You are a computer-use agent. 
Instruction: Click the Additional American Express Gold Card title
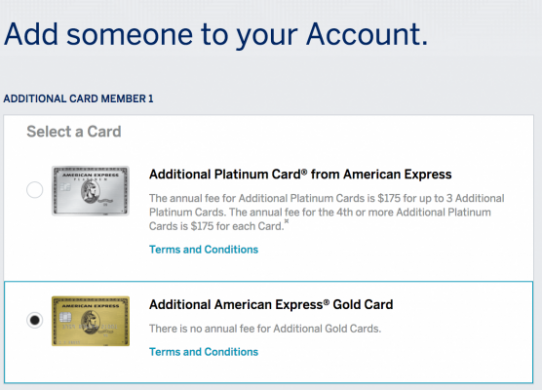point(271,305)
